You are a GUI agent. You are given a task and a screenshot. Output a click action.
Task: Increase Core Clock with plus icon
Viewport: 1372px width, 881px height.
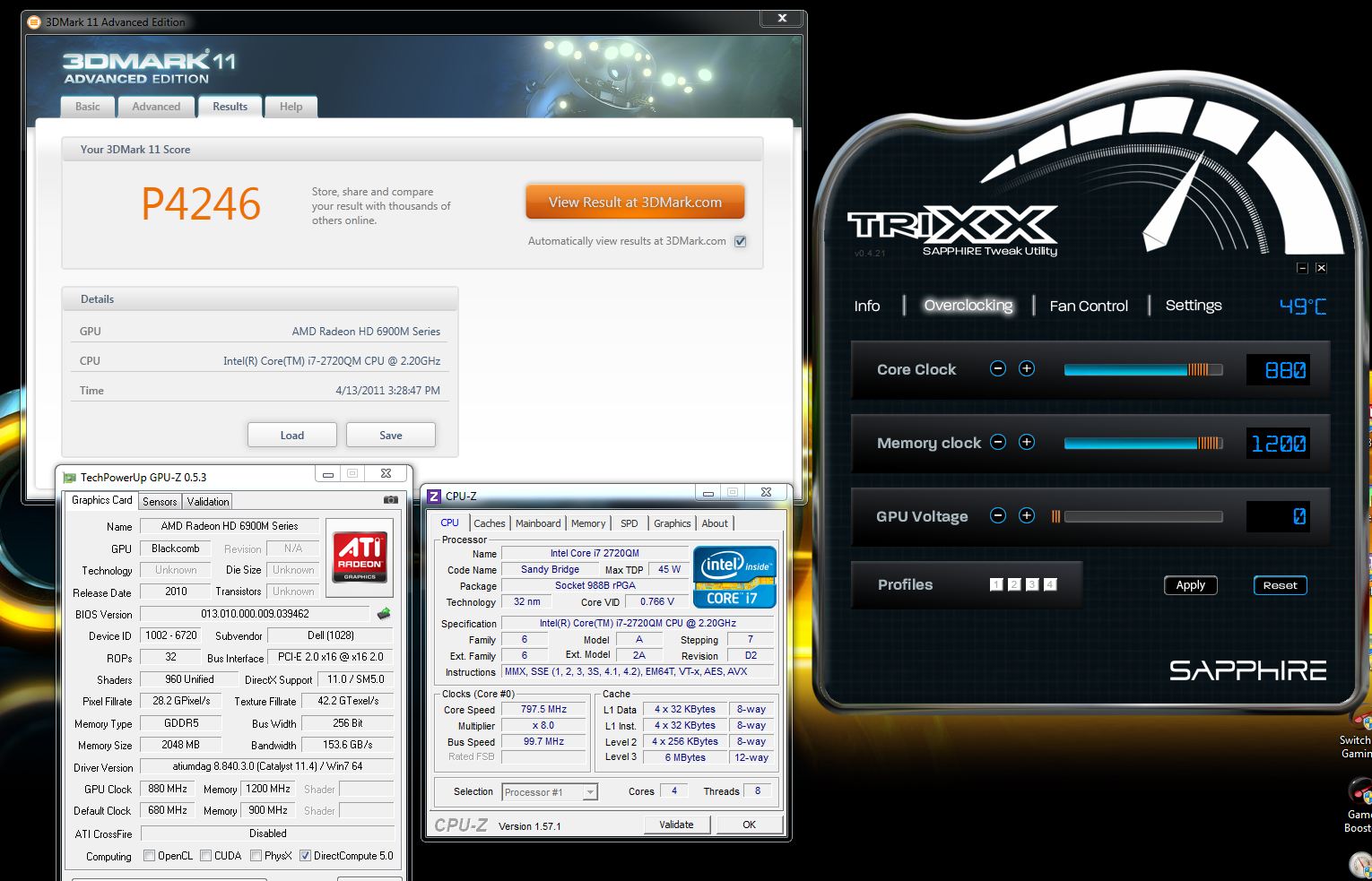tap(1027, 368)
